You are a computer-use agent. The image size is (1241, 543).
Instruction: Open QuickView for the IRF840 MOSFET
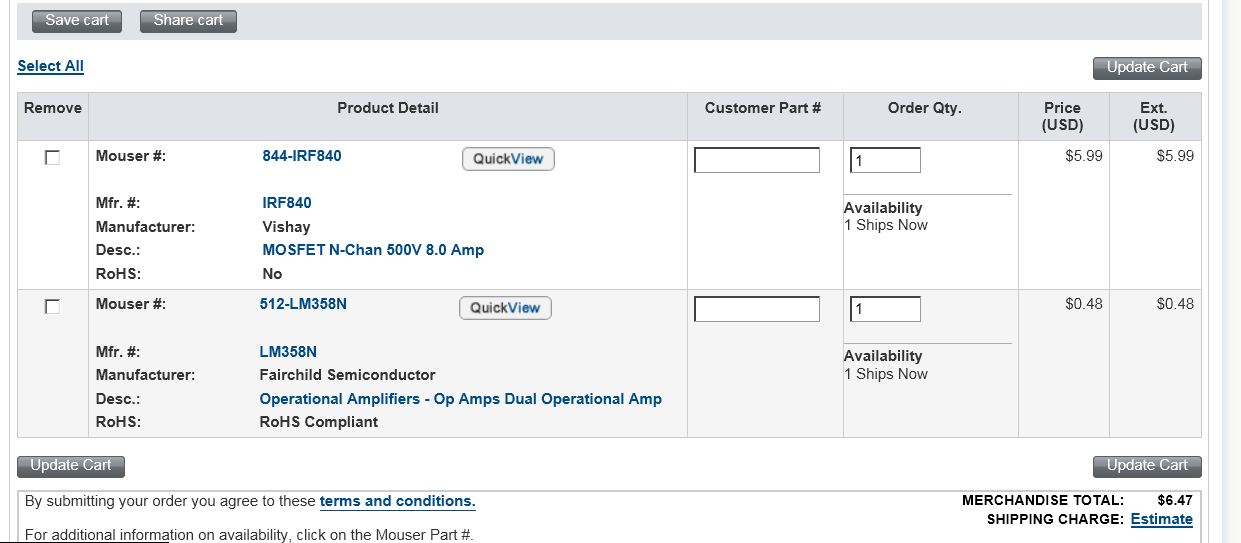coord(508,159)
